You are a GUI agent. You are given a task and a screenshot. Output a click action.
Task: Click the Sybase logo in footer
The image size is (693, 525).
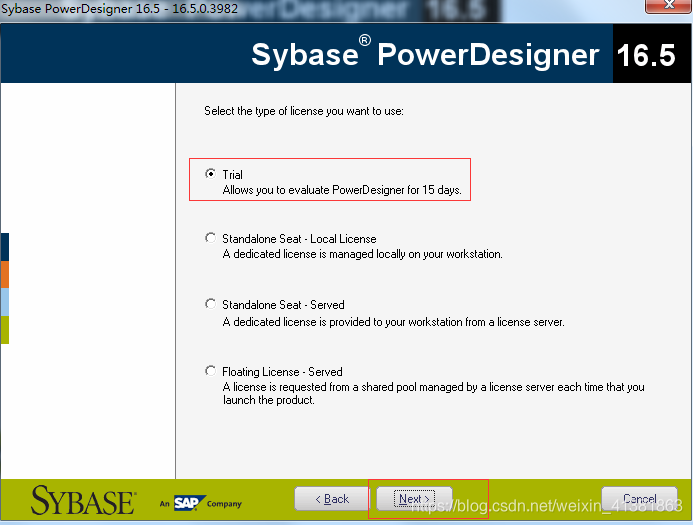[x=84, y=500]
